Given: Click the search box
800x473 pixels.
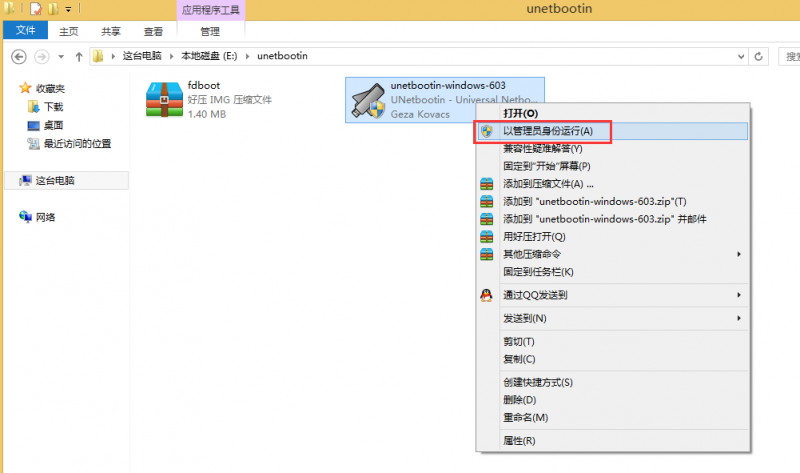Looking at the screenshot, I should tap(789, 57).
